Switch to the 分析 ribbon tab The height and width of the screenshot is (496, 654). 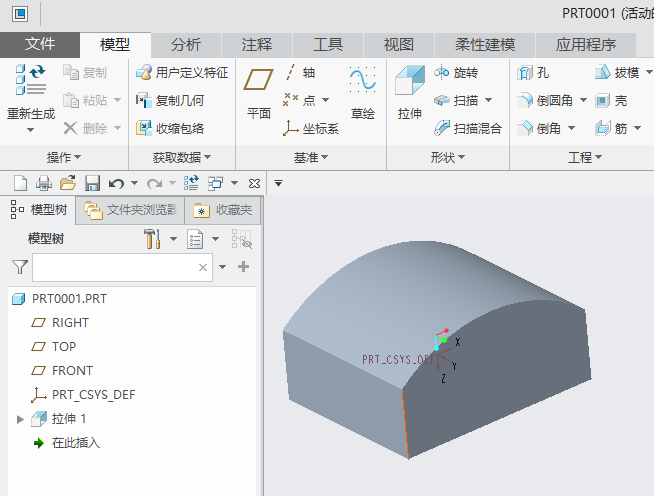(185, 44)
